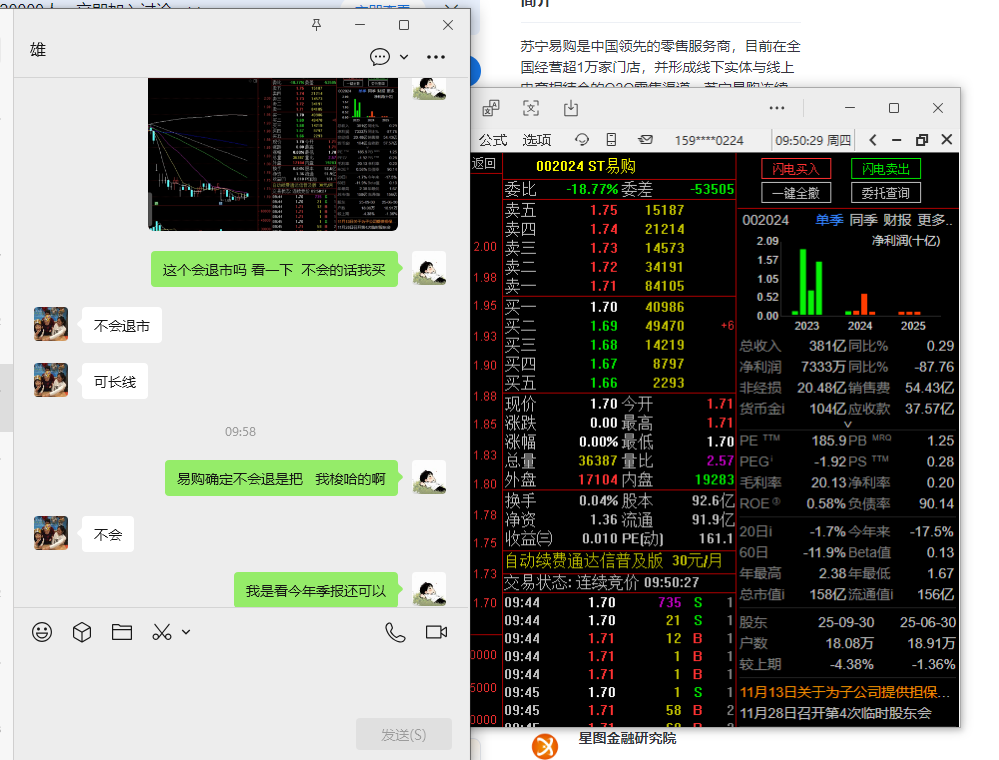Click the cube favorites icon in chat toolbar
Image resolution: width=999 pixels, height=760 pixels.
point(82,632)
